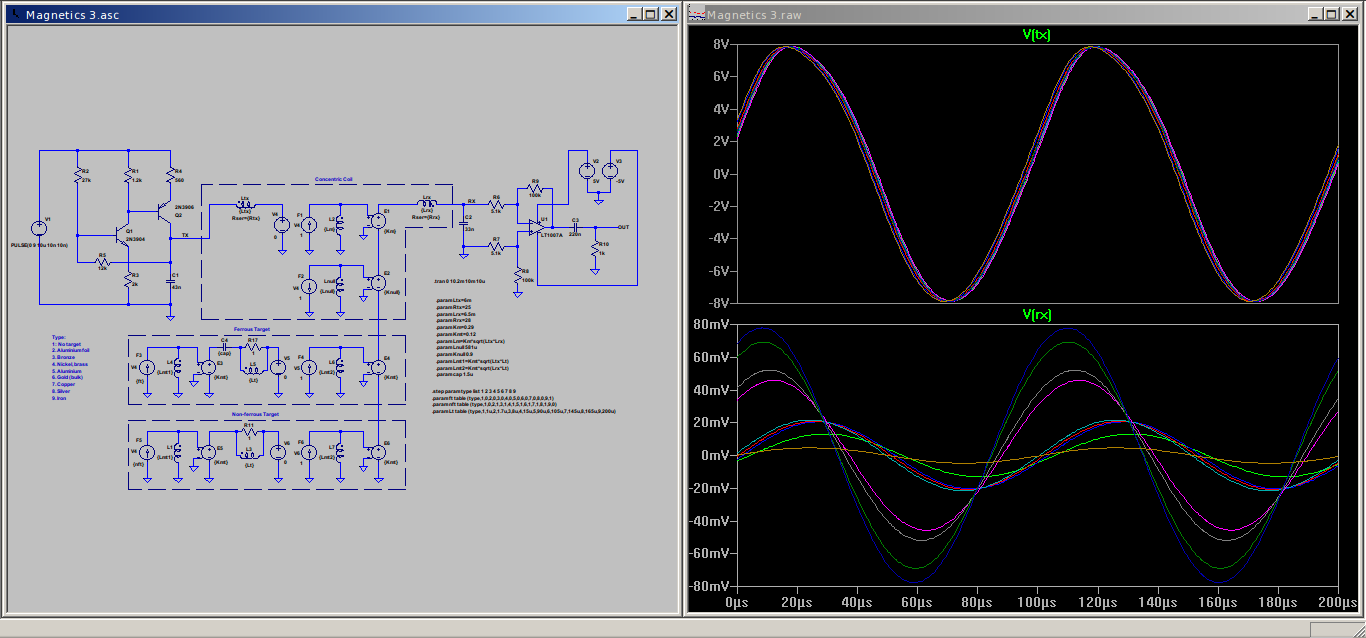1366x638 pixels.
Task: Click the C1 43n capacitor symbol
Action: tap(170, 281)
